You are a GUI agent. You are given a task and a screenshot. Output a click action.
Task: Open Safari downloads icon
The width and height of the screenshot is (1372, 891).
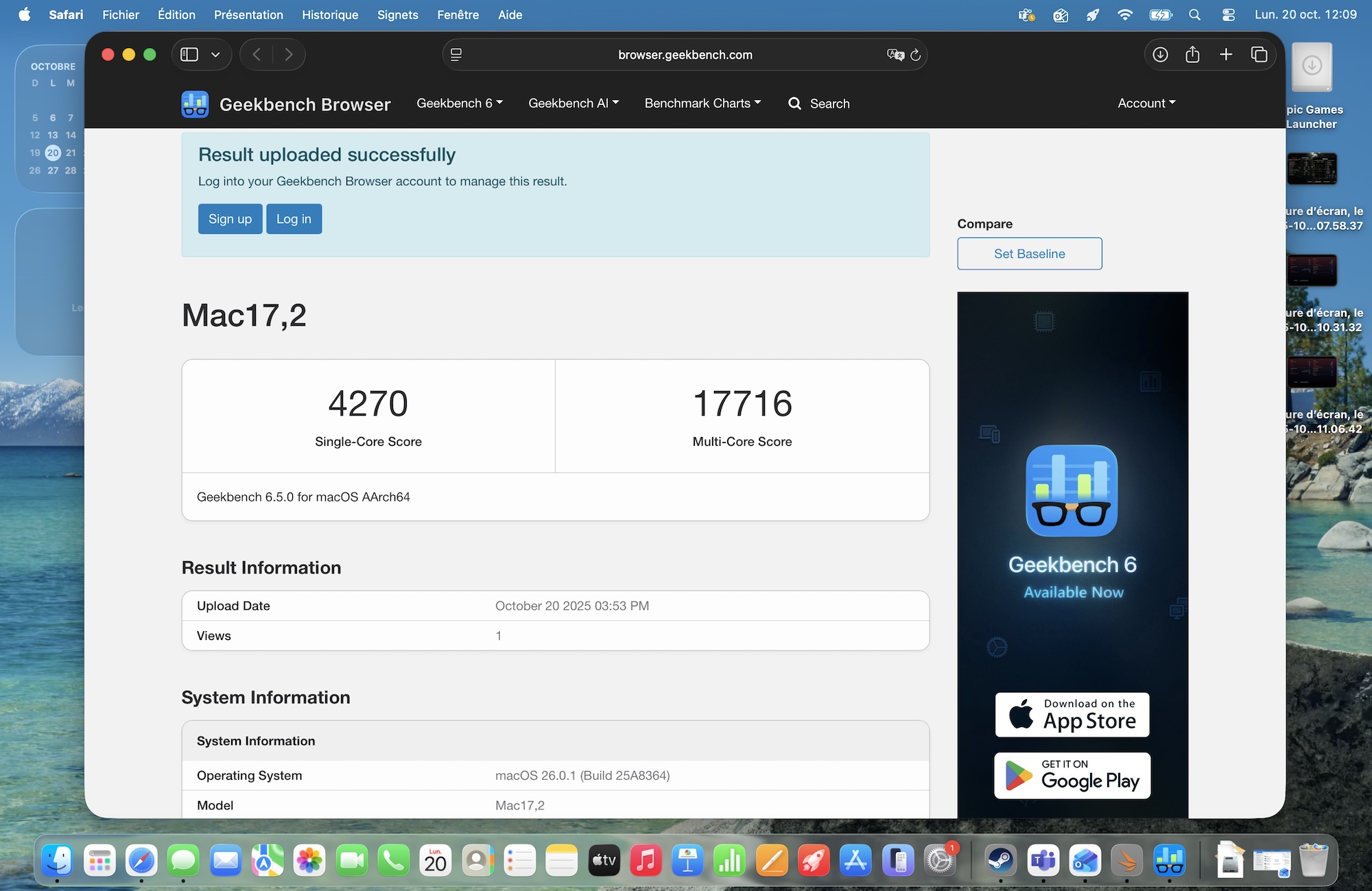[x=1160, y=55]
